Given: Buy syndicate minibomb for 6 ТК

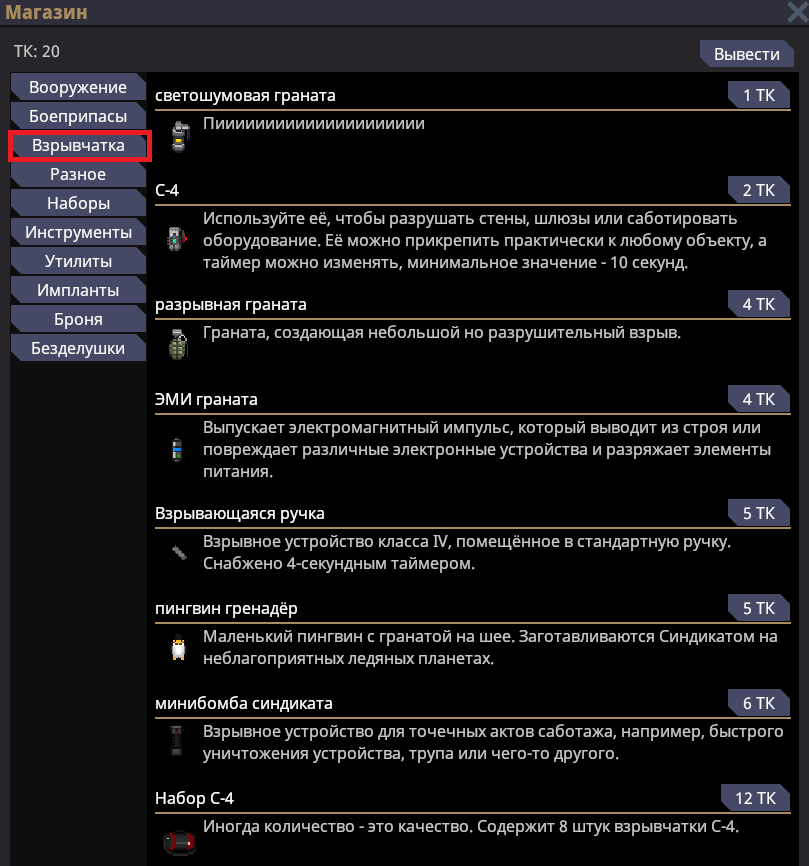Looking at the screenshot, I should click(x=759, y=703).
